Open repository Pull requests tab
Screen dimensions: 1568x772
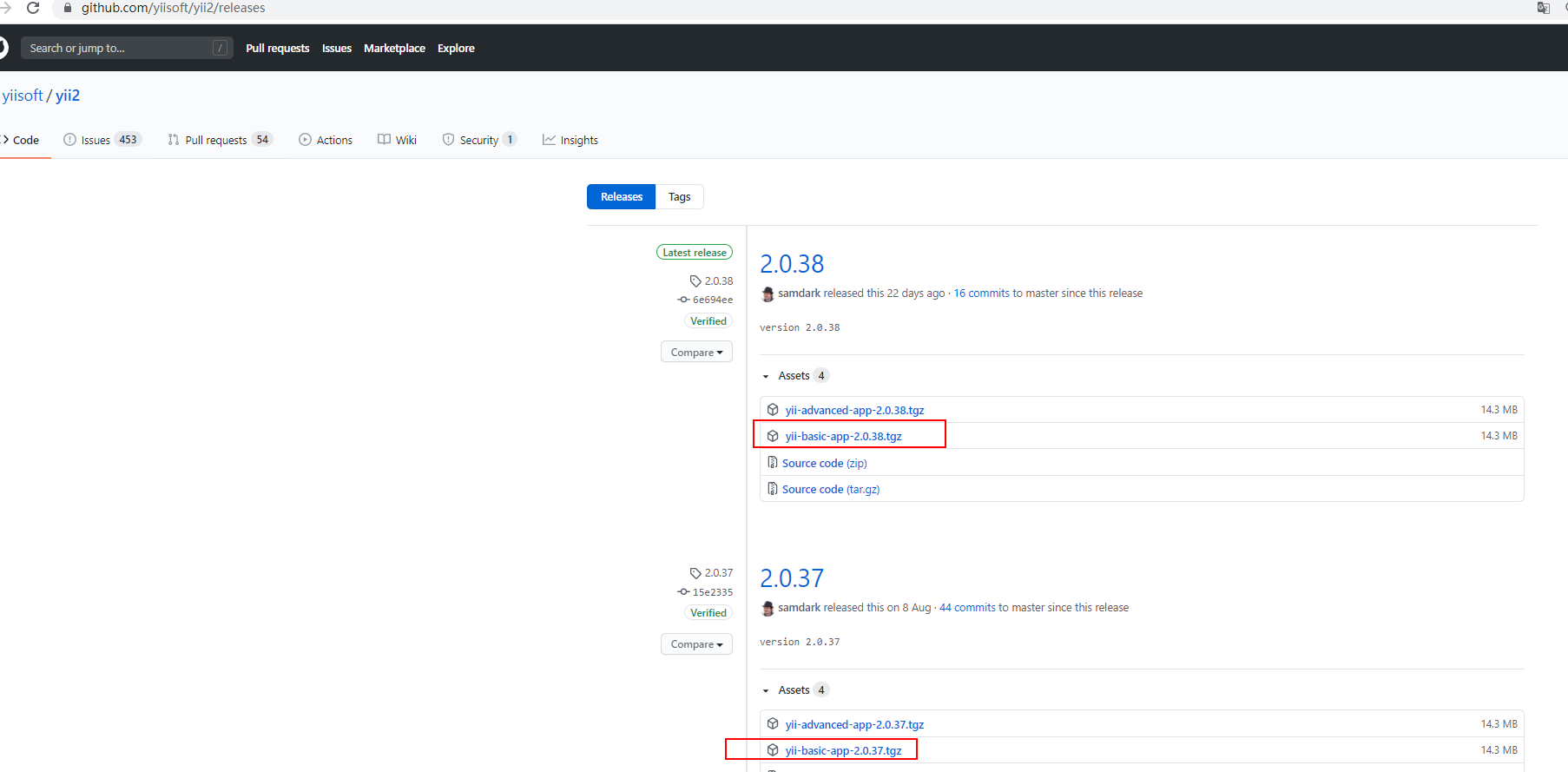220,140
